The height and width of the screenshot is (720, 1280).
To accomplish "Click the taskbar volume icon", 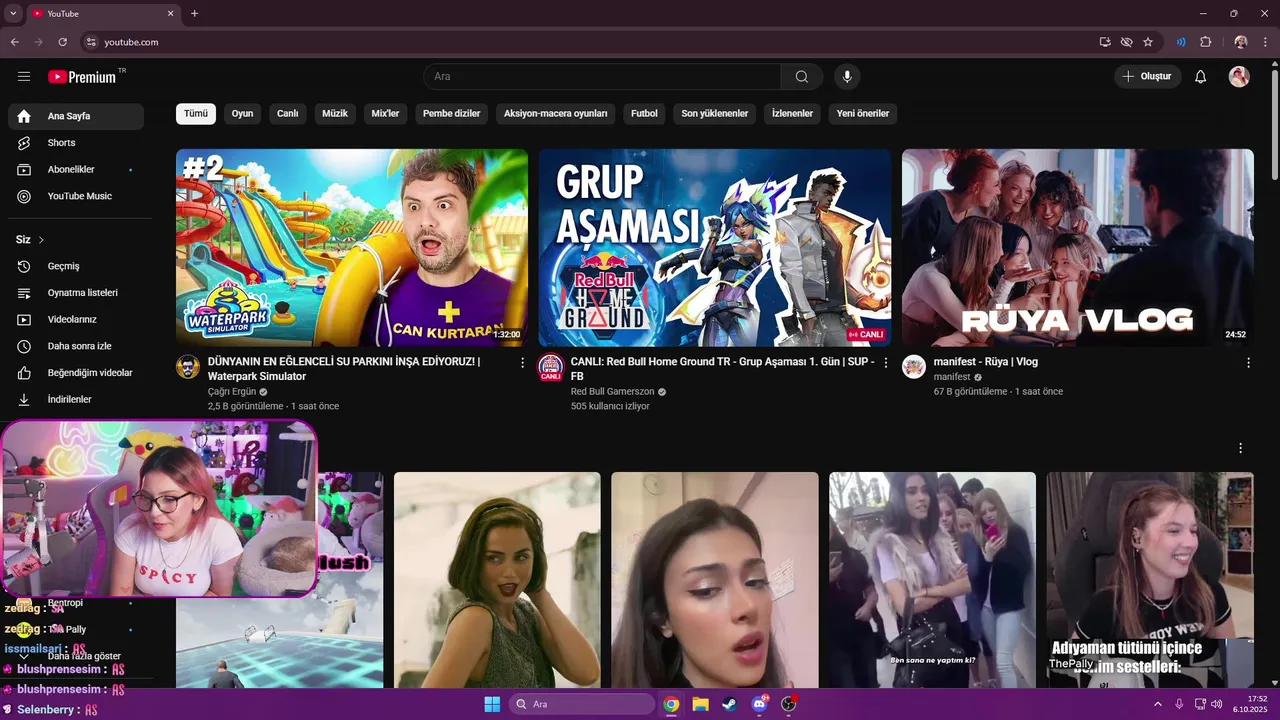I will 1217,704.
